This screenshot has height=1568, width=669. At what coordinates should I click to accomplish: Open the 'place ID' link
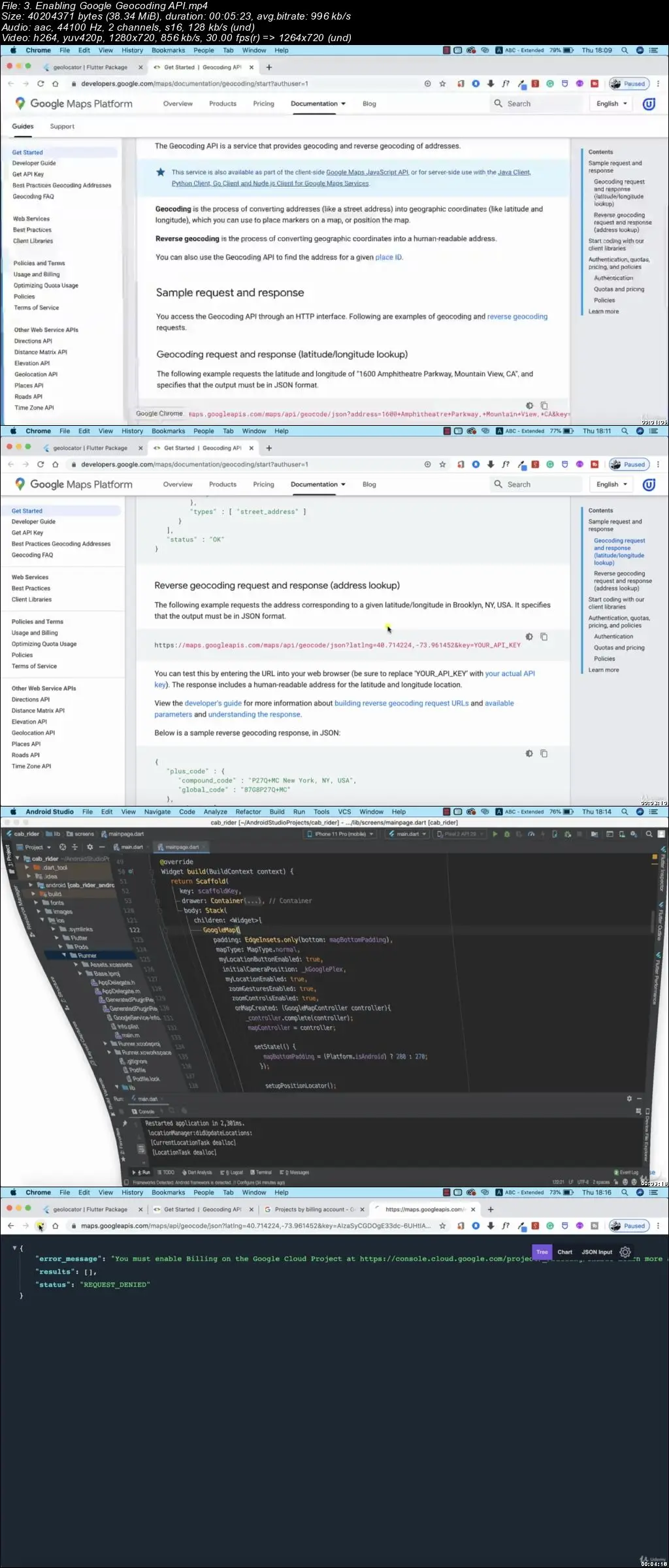pyautogui.click(x=389, y=257)
